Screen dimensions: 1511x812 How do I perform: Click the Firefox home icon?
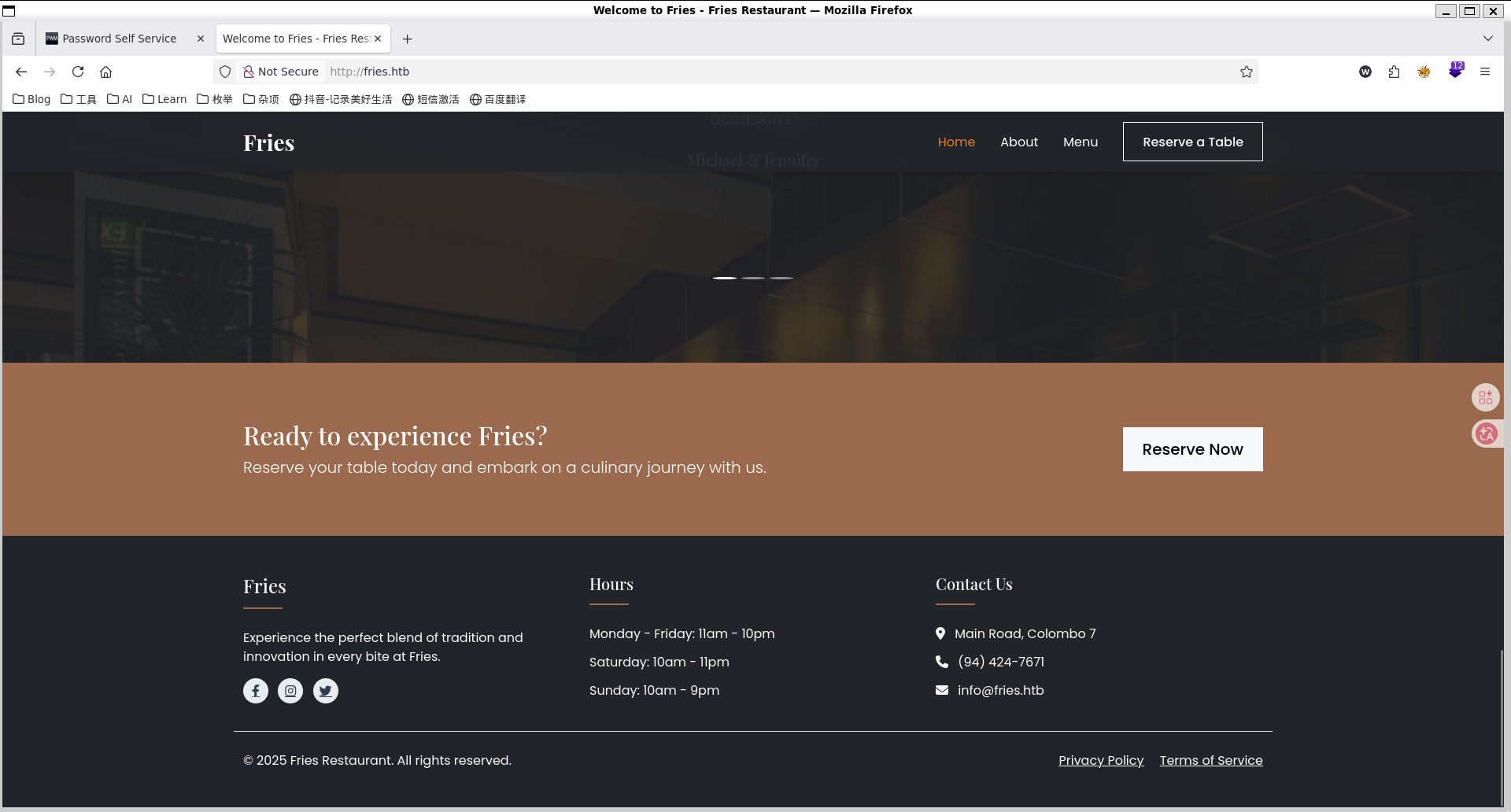(x=105, y=72)
